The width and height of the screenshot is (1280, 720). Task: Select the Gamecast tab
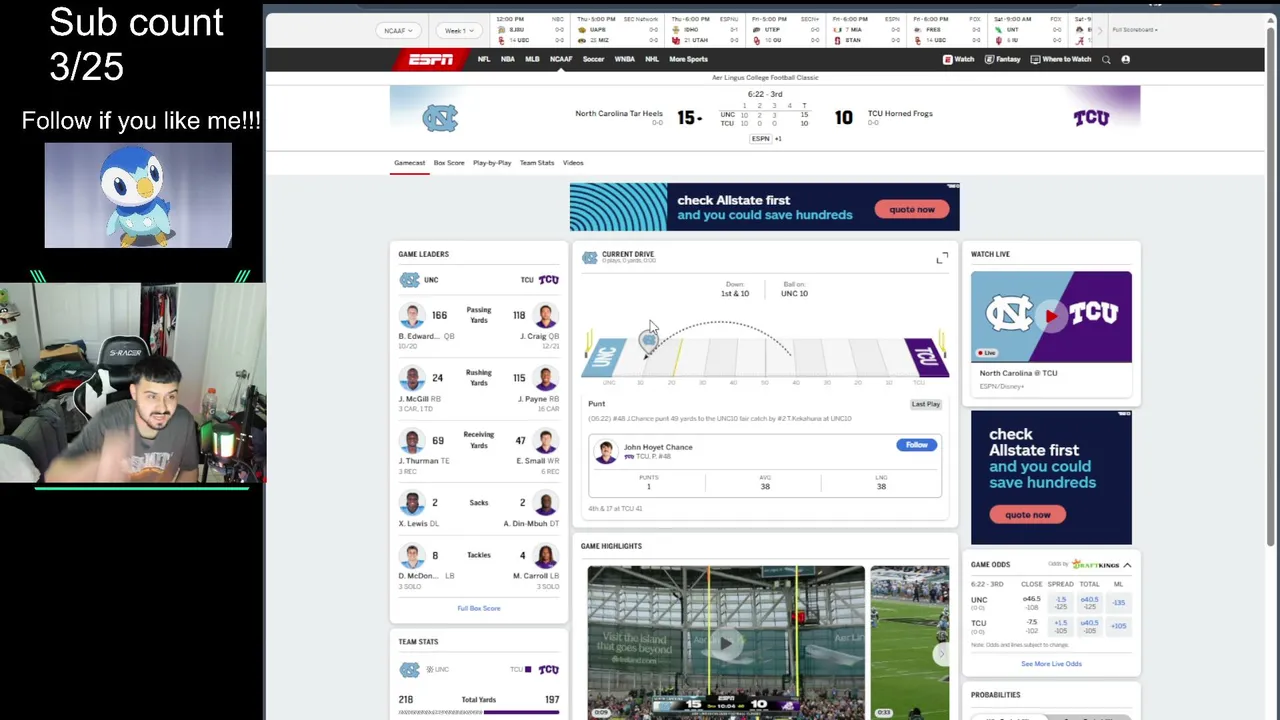[x=409, y=163]
